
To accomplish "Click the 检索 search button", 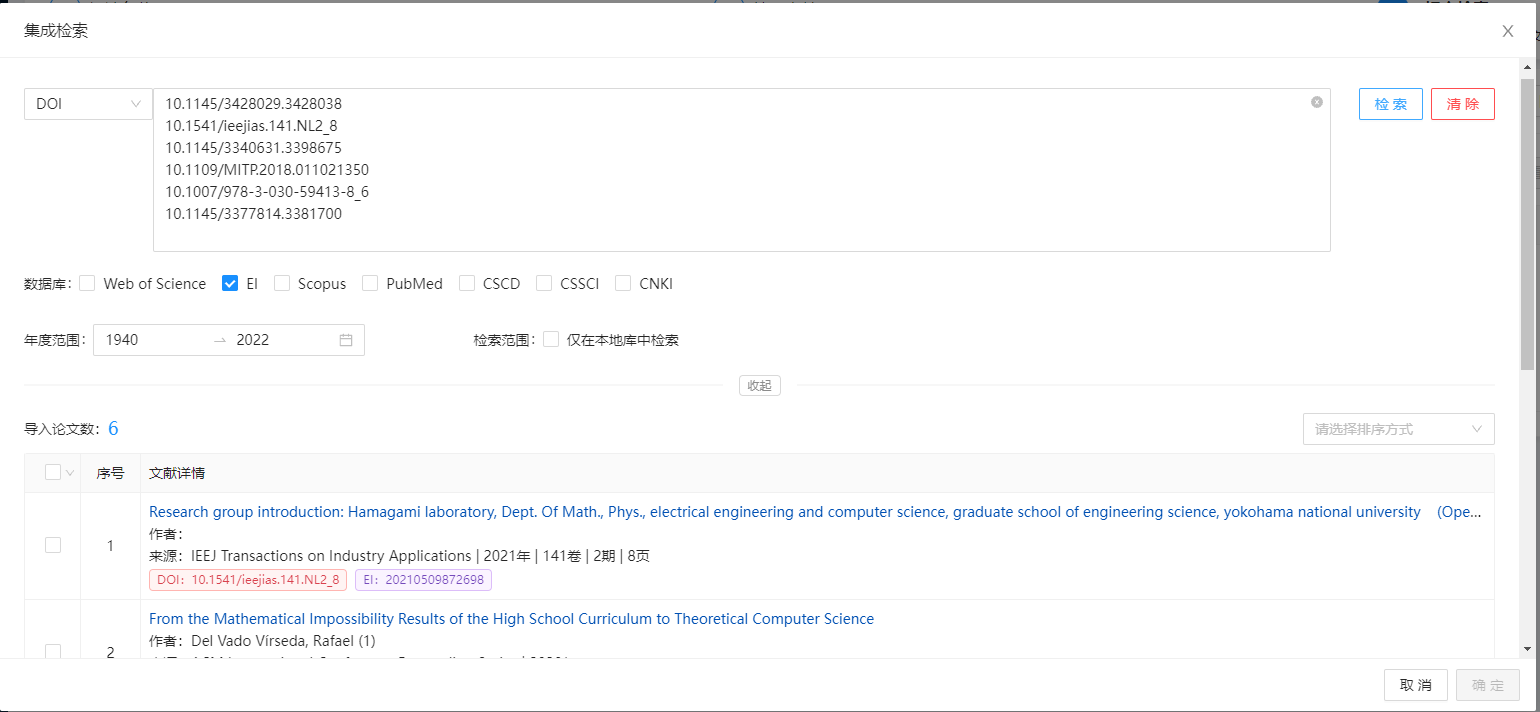I will pos(1390,104).
